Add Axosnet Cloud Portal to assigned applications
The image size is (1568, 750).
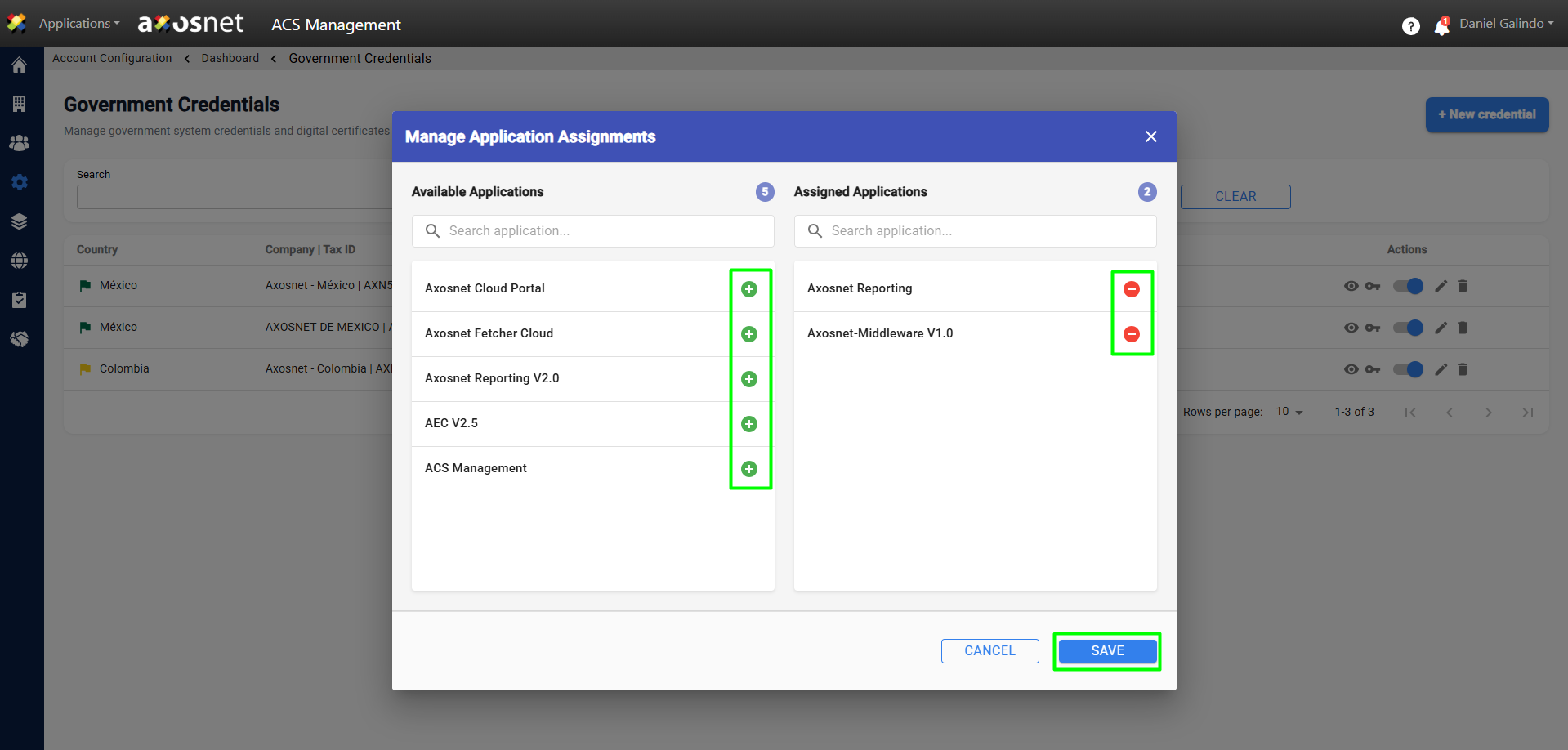point(748,289)
